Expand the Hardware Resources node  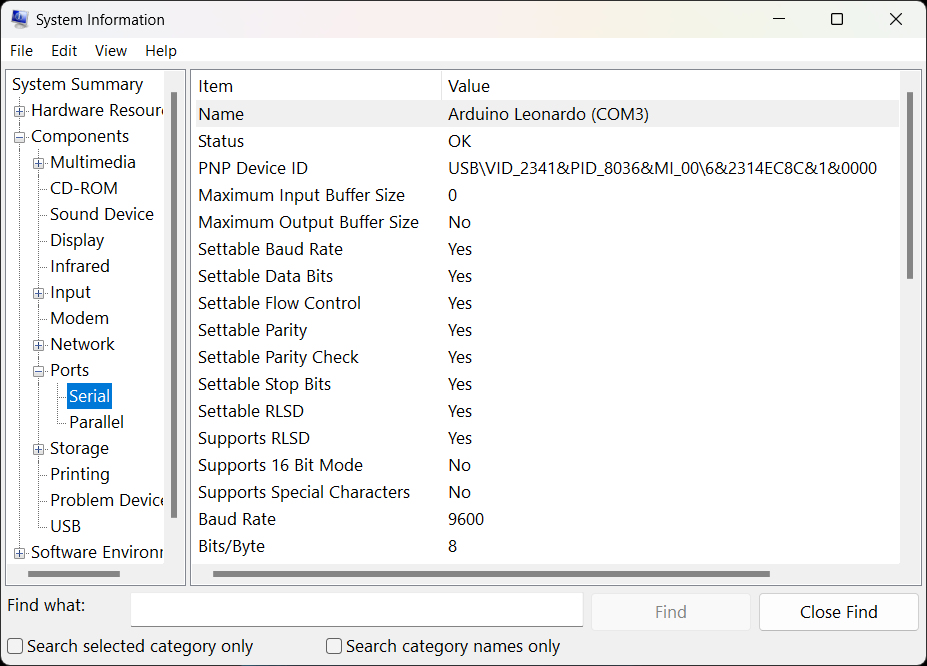tap(20, 111)
